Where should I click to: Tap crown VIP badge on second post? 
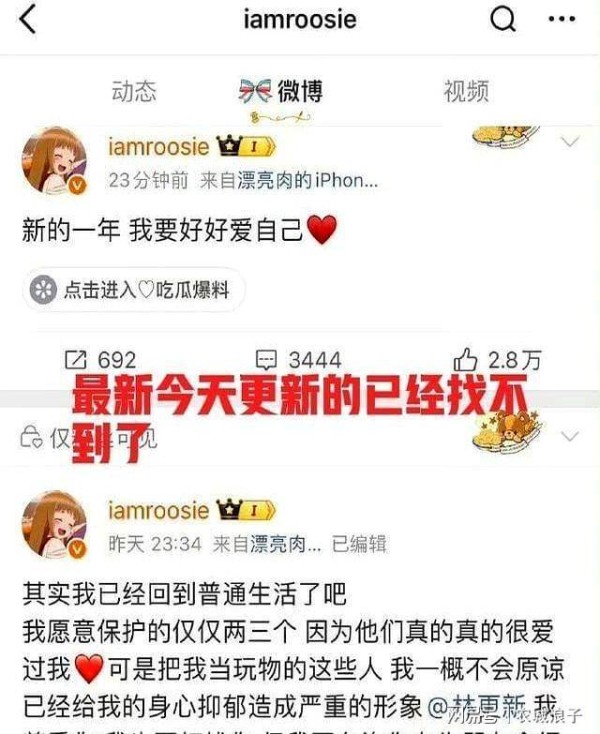246,510
